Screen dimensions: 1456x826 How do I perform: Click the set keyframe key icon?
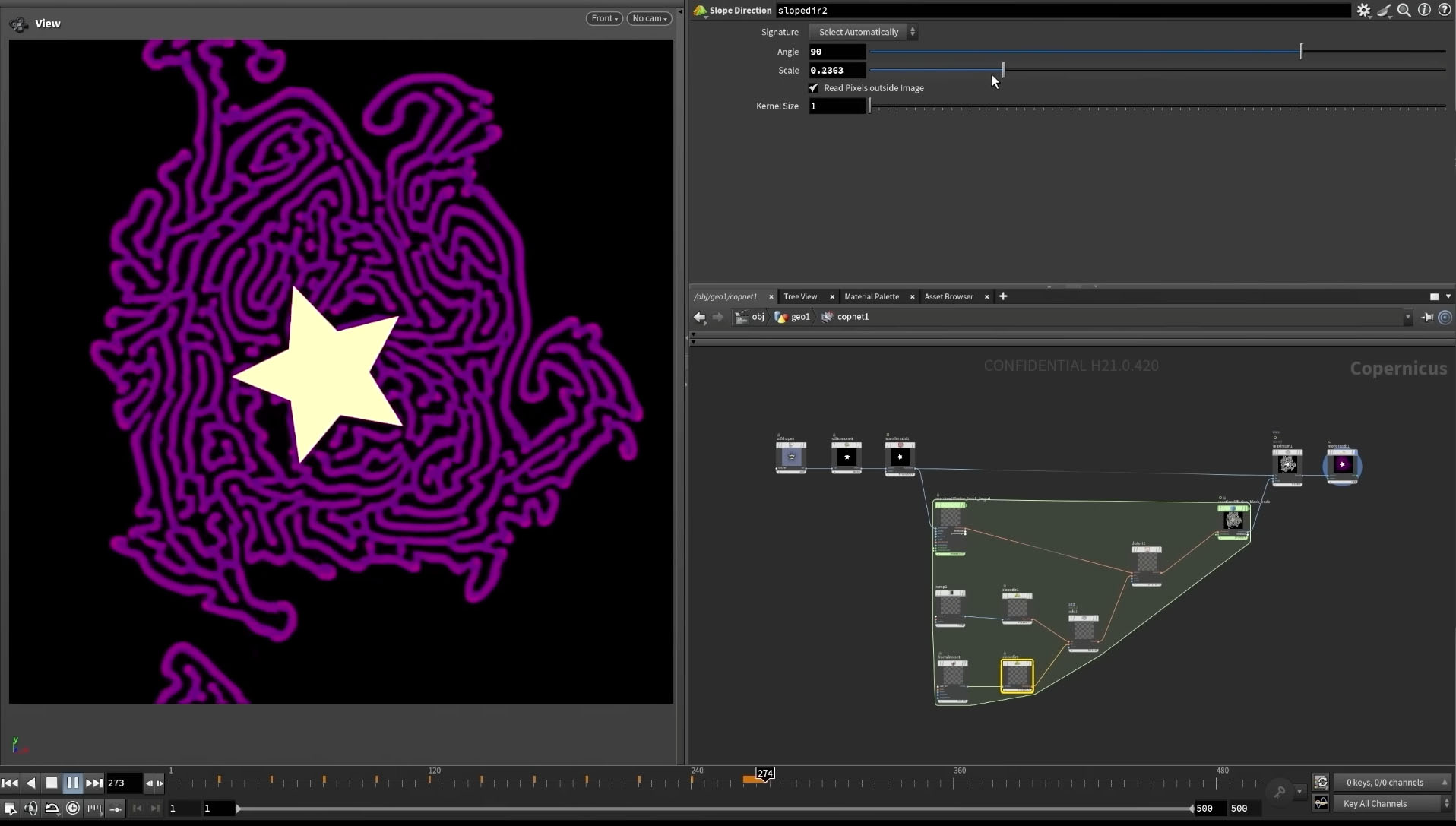pos(1280,792)
